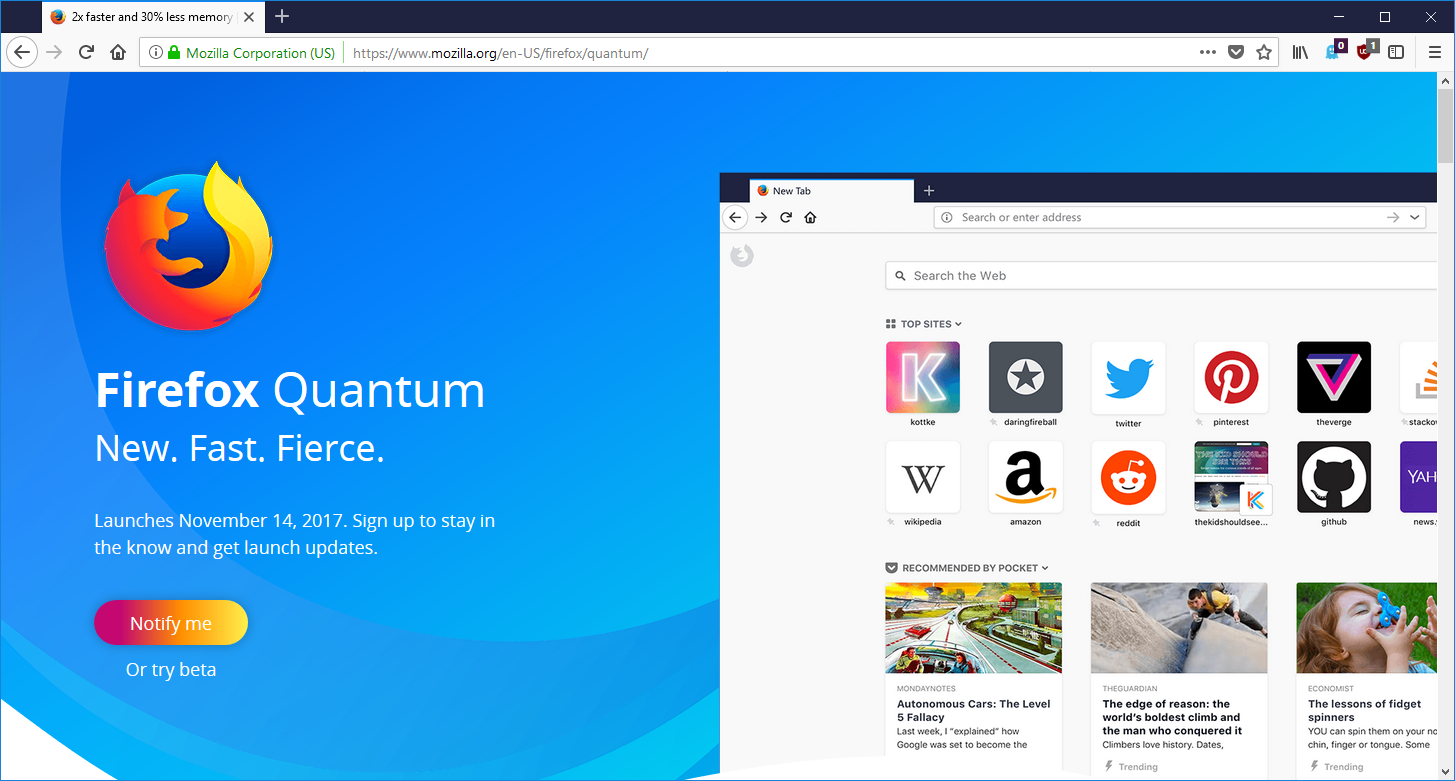The image size is (1455, 781).
Task: Open the daringfireball top site tile
Action: [1025, 377]
